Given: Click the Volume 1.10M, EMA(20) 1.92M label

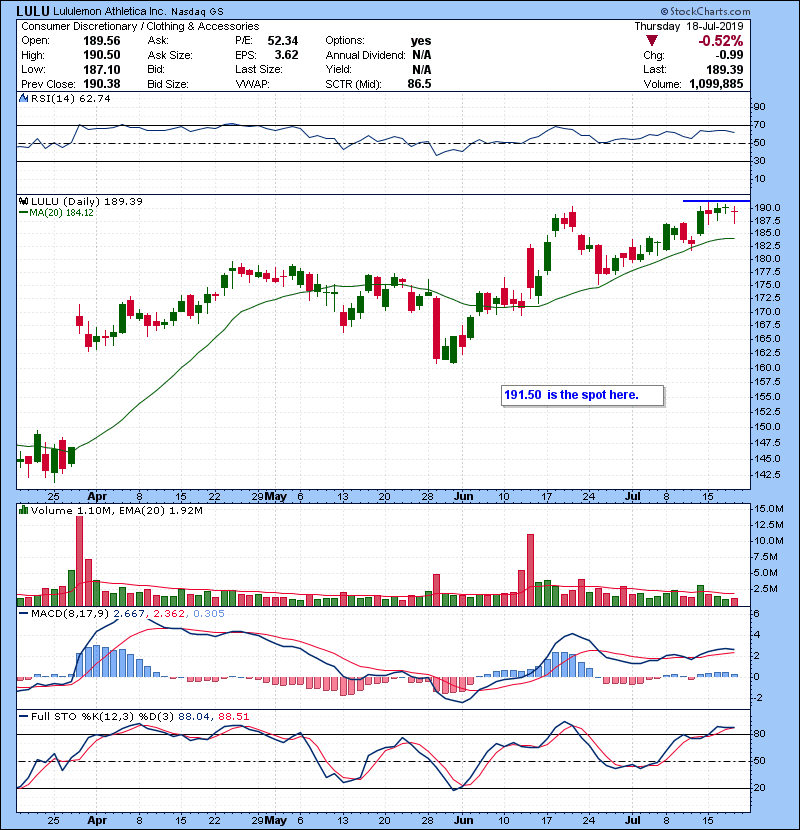Looking at the screenshot, I should pos(117,510).
